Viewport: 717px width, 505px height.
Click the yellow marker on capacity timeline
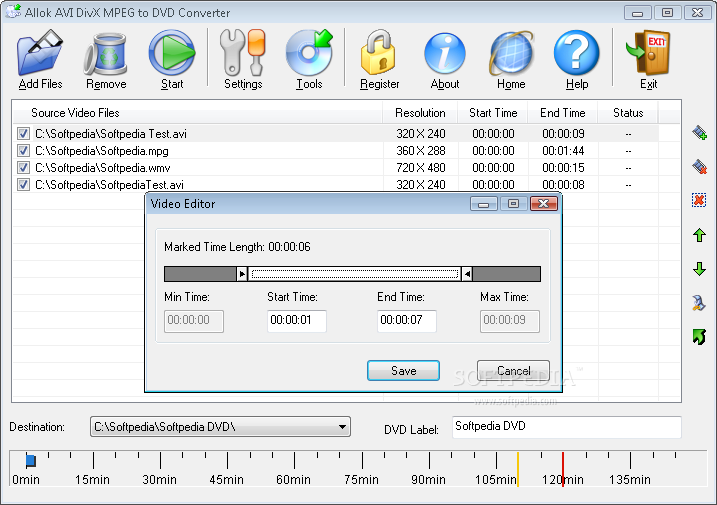coord(518,469)
